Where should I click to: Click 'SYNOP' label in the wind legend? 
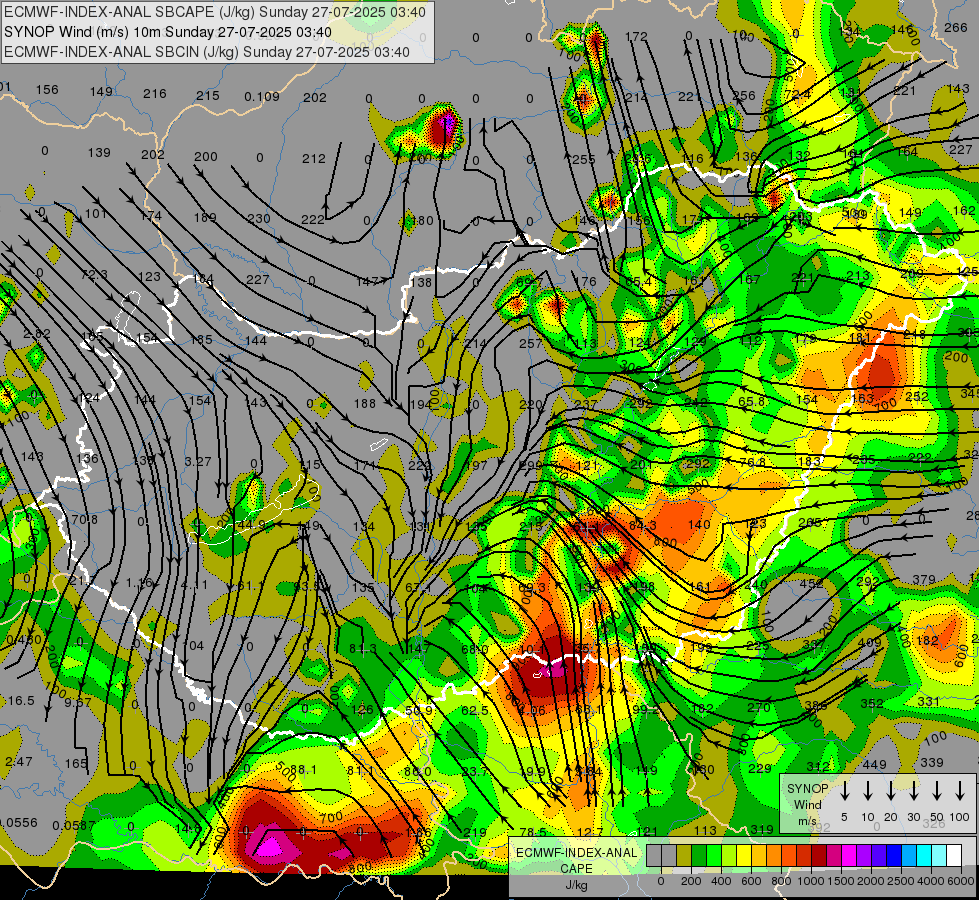click(x=807, y=789)
